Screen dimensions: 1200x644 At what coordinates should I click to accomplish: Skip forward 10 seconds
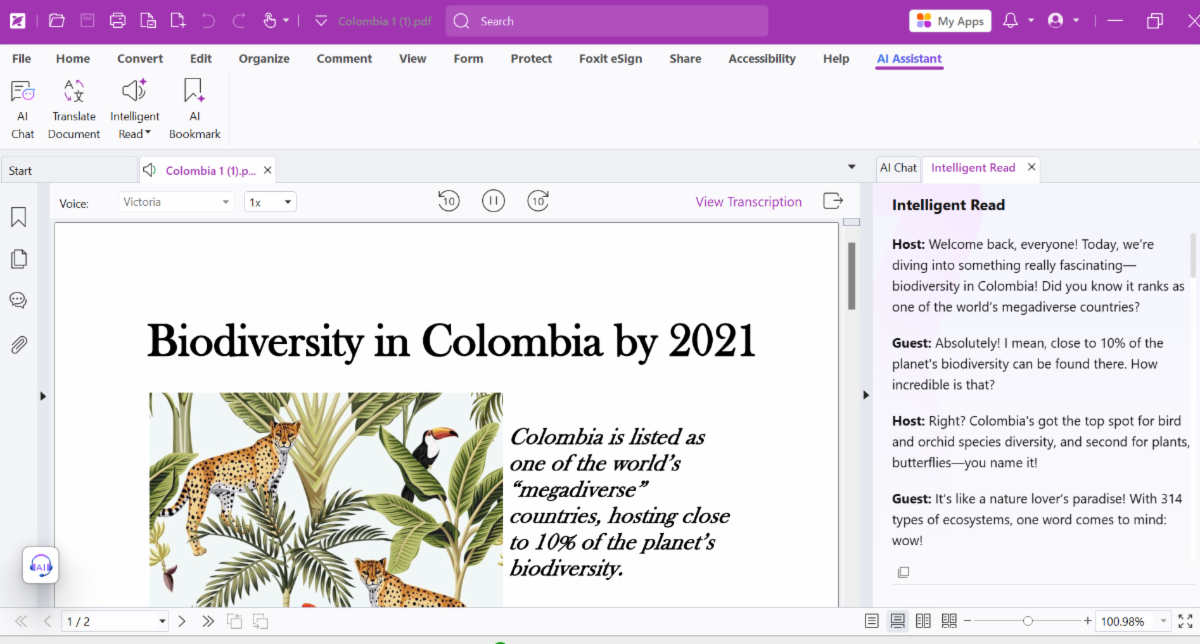click(x=538, y=201)
